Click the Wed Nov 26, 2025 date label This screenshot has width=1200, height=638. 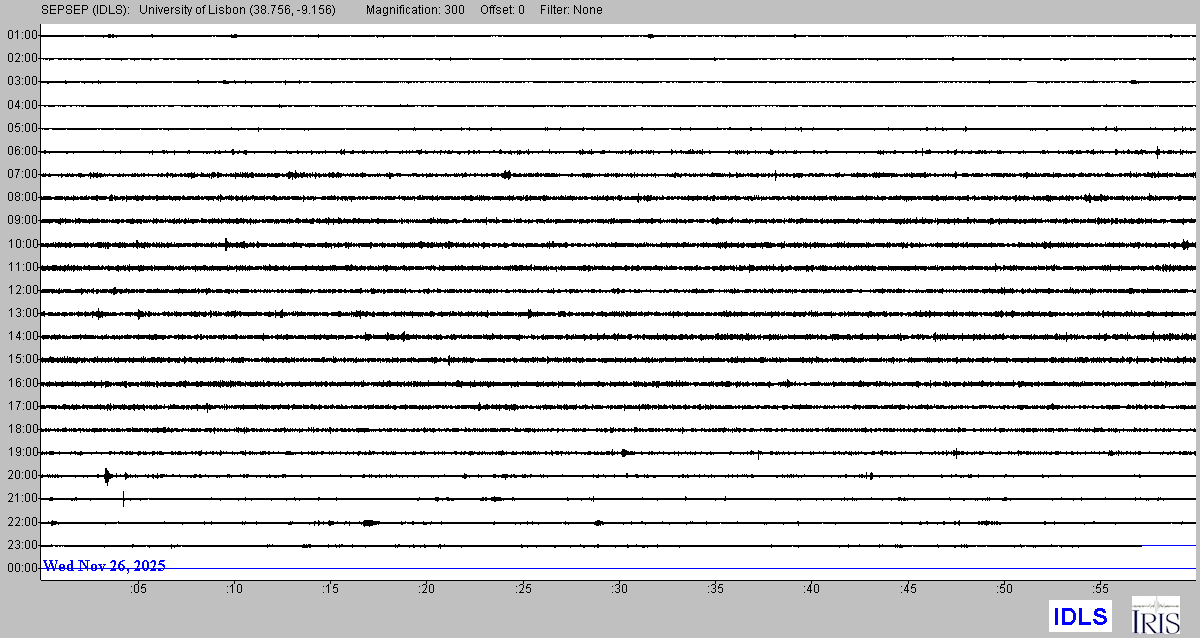[x=104, y=566]
